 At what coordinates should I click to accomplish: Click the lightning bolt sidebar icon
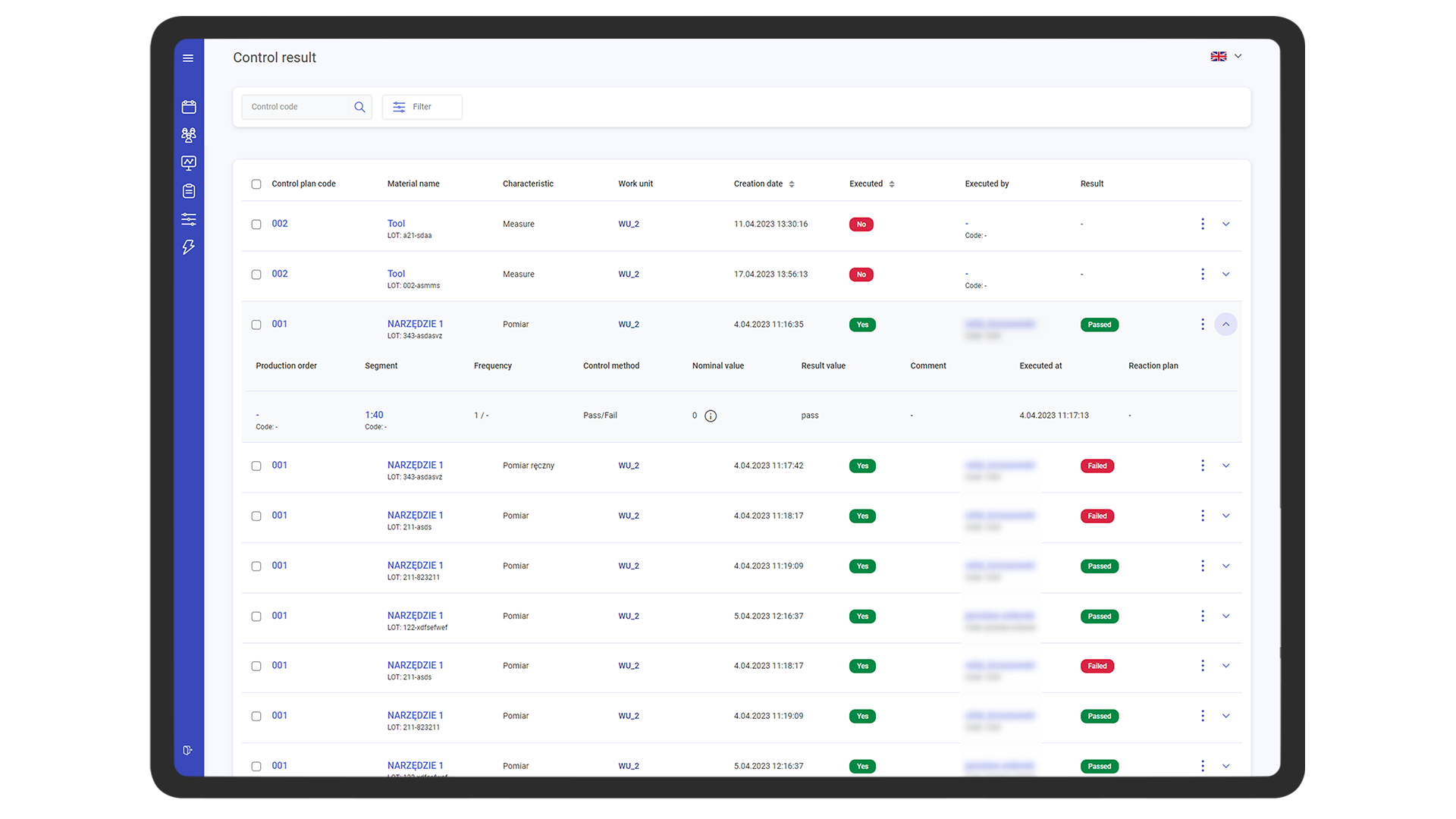coord(189,247)
